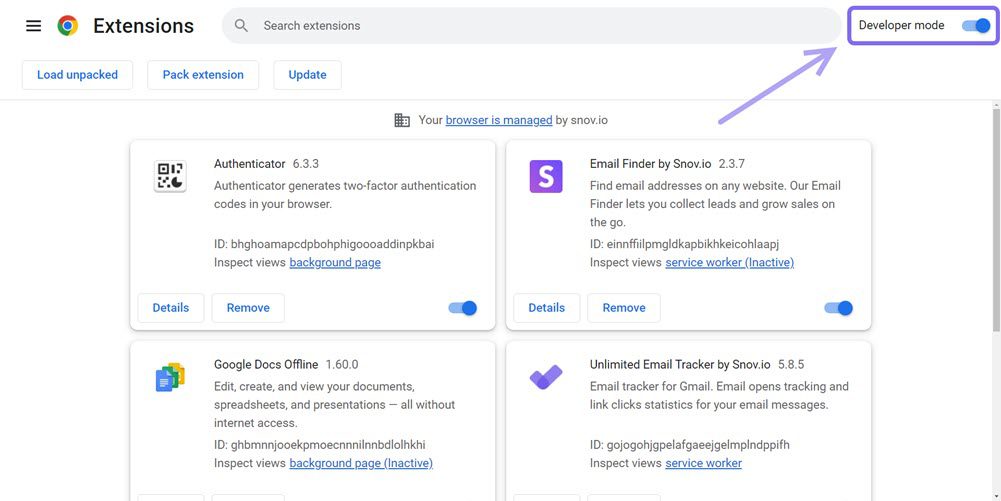
Task: Click Authenticator version 6.3.3 text
Action: pyautogui.click(x=306, y=164)
